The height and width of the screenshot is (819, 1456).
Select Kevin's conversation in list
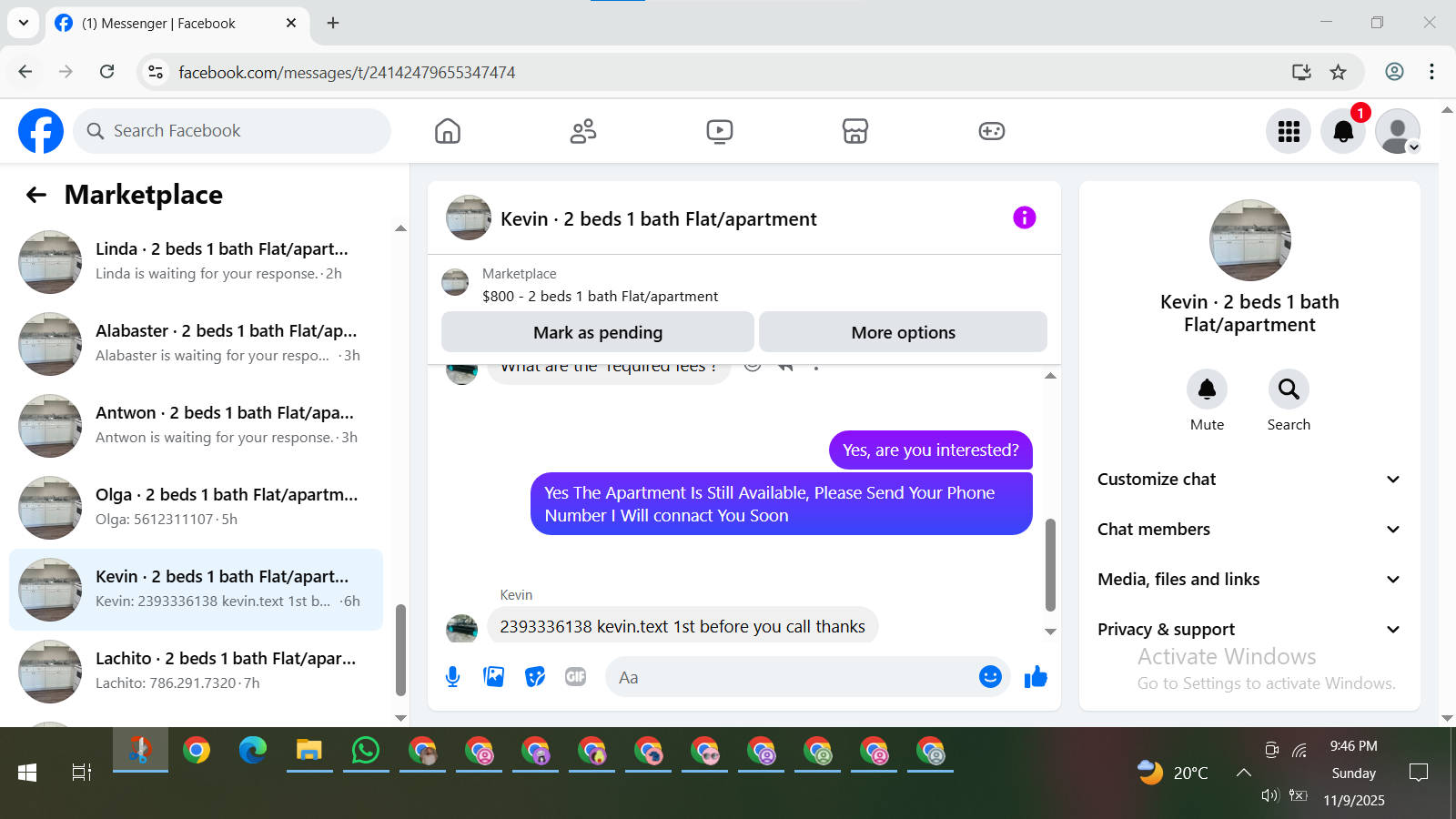tap(196, 590)
